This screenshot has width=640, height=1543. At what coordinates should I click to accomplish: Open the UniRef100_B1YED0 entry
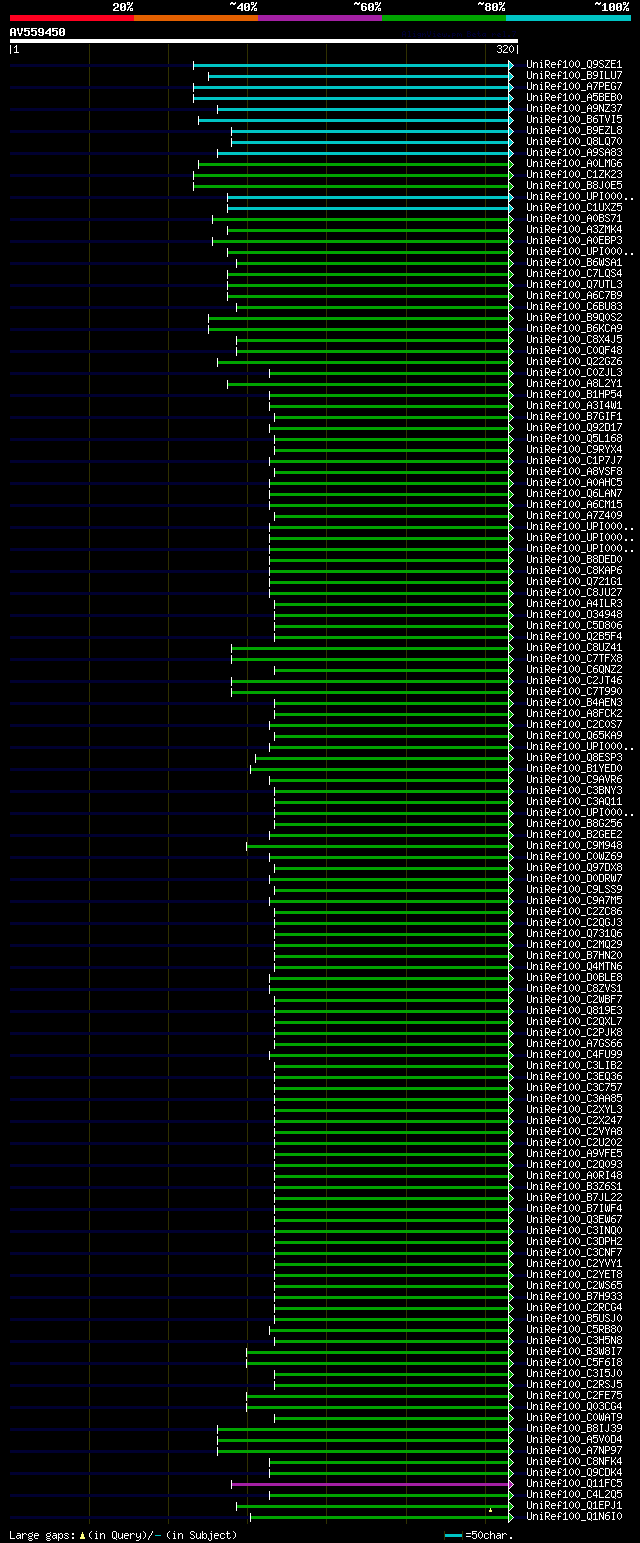pos(574,769)
